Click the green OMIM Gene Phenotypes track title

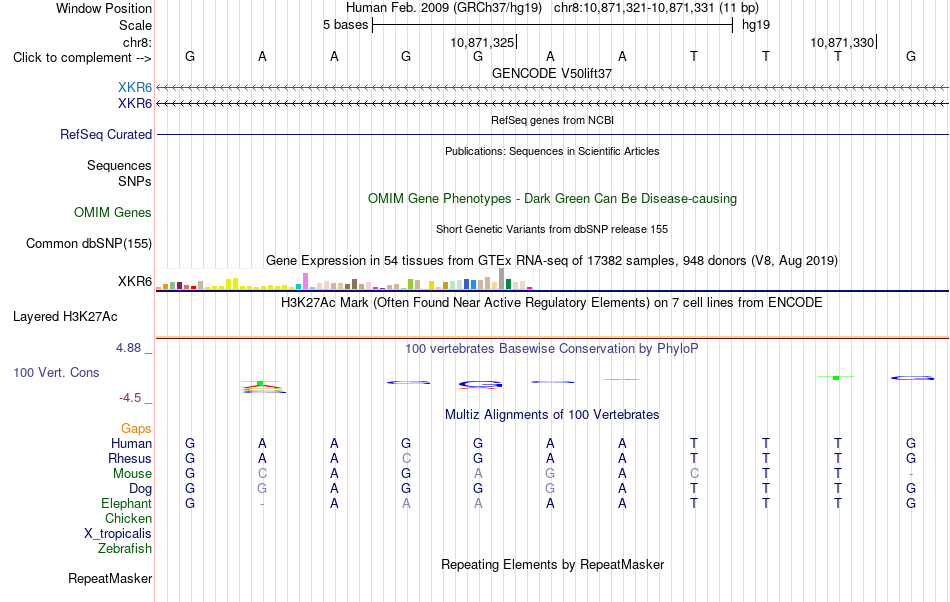tap(552, 199)
